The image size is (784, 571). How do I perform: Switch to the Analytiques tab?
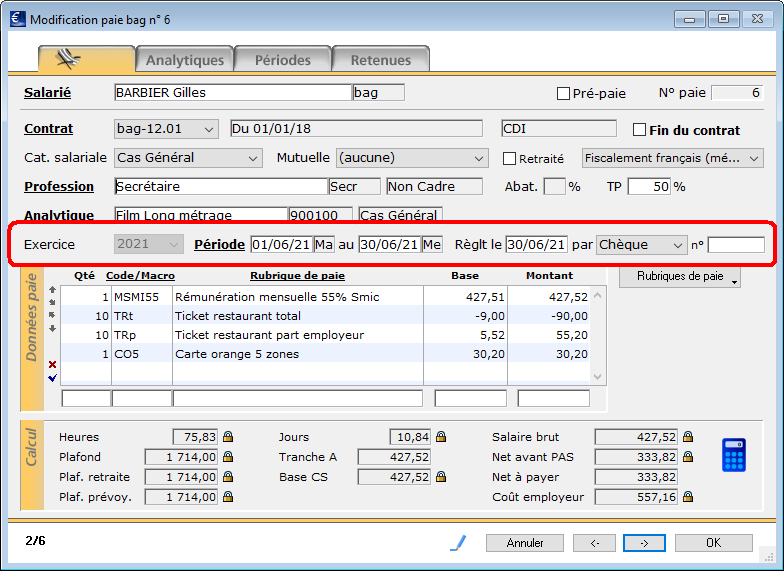pos(184,60)
